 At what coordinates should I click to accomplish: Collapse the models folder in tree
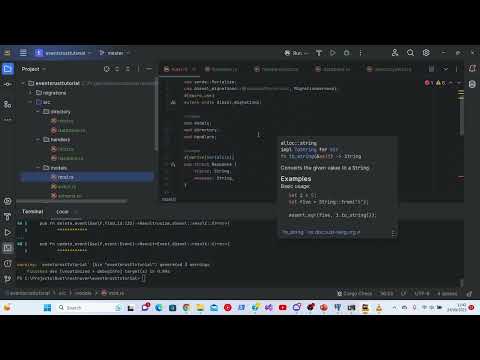pyautogui.click(x=38, y=168)
